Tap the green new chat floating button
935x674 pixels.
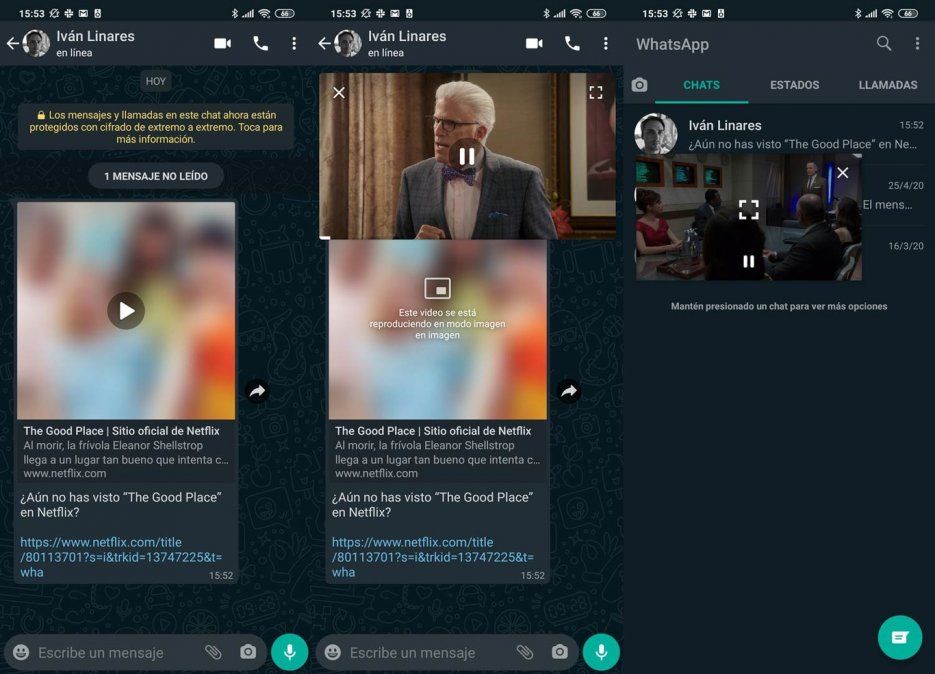(x=899, y=637)
